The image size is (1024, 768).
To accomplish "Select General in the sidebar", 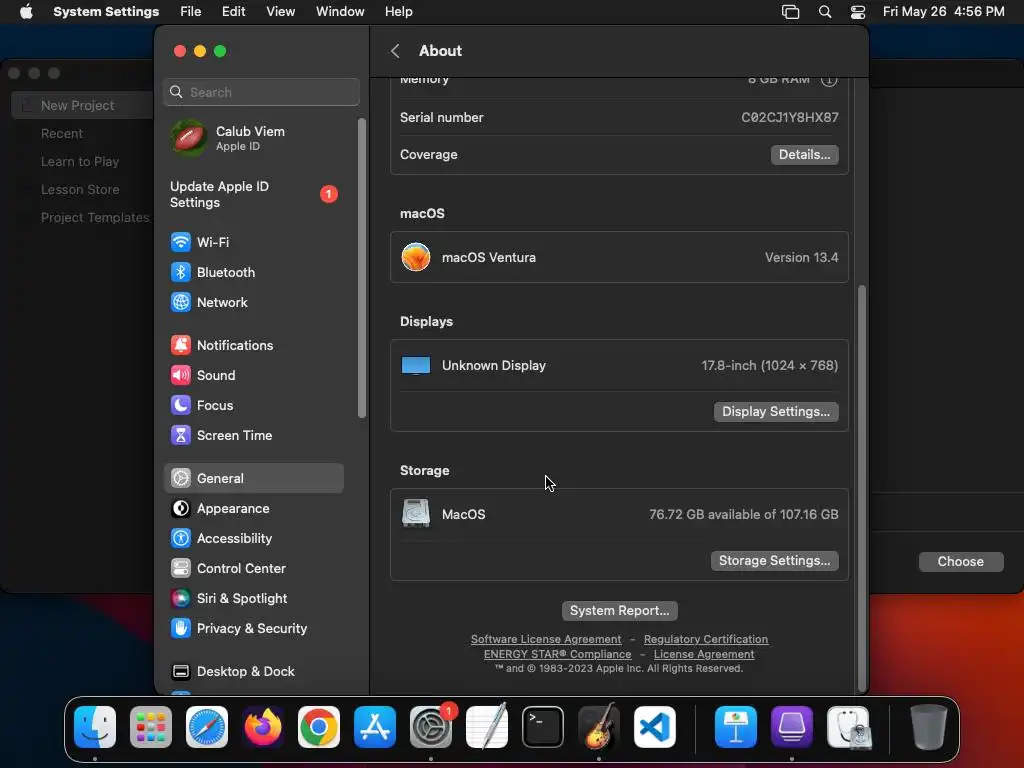I will point(253,479).
